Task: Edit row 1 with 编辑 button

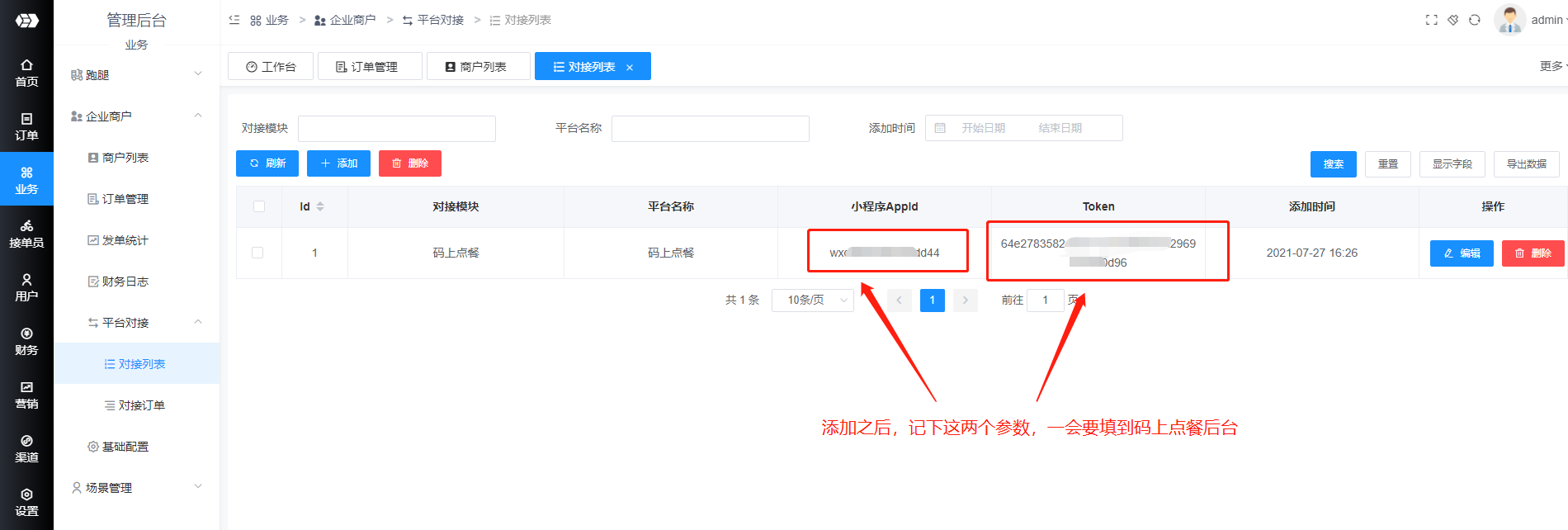Action: click(x=1462, y=253)
